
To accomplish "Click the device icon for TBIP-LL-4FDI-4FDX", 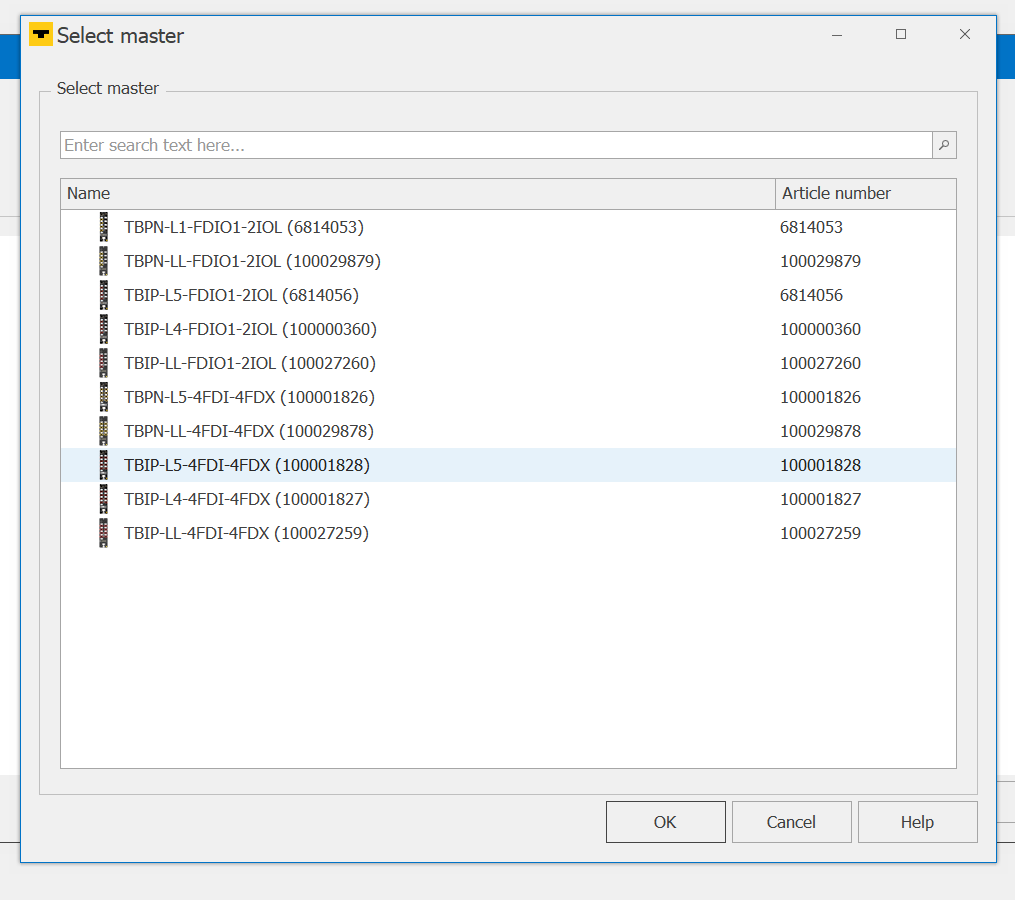I will (x=104, y=533).
